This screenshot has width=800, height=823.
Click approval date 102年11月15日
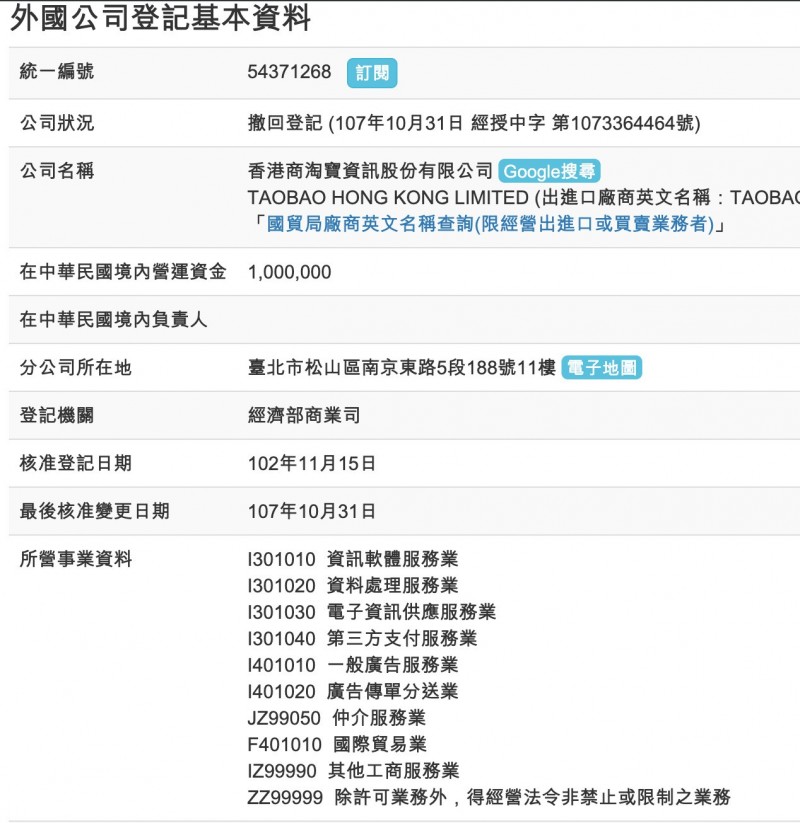(312, 463)
